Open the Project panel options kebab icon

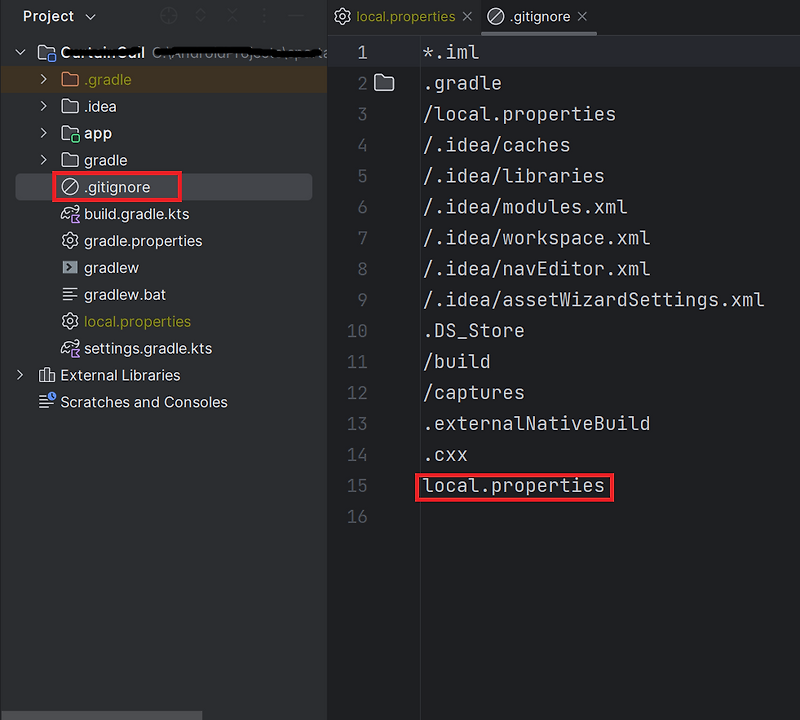click(x=265, y=15)
